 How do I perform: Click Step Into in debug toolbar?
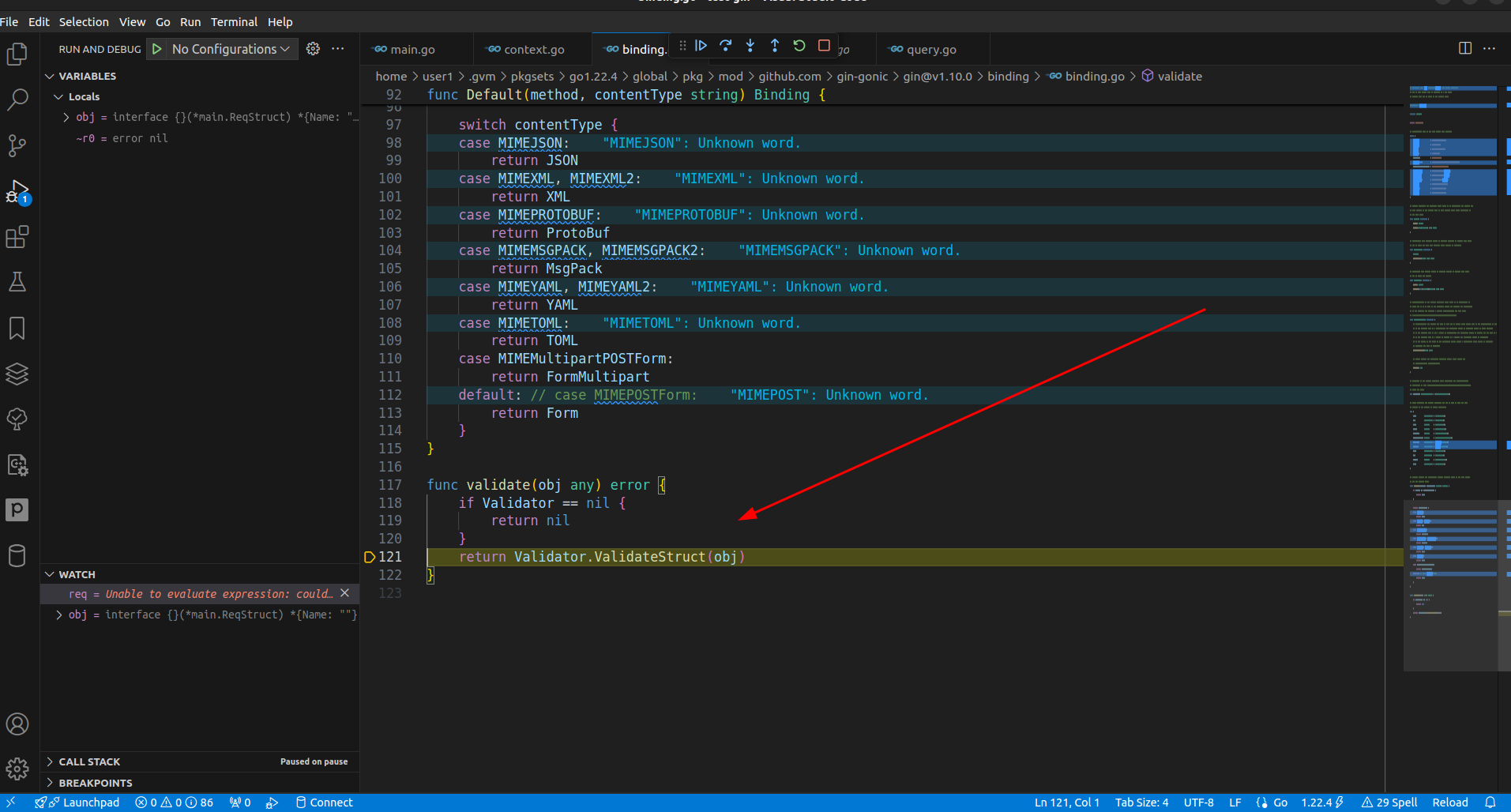tap(750, 46)
